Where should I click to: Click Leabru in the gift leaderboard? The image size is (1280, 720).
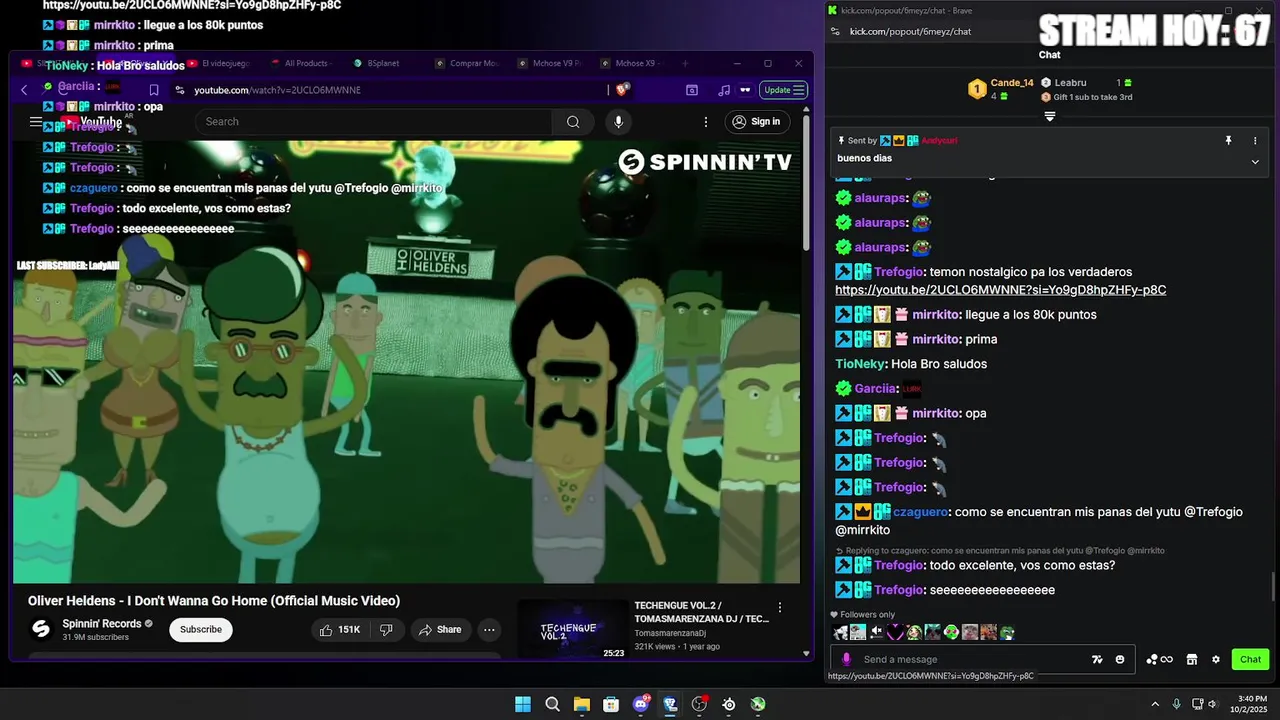click(x=1070, y=83)
